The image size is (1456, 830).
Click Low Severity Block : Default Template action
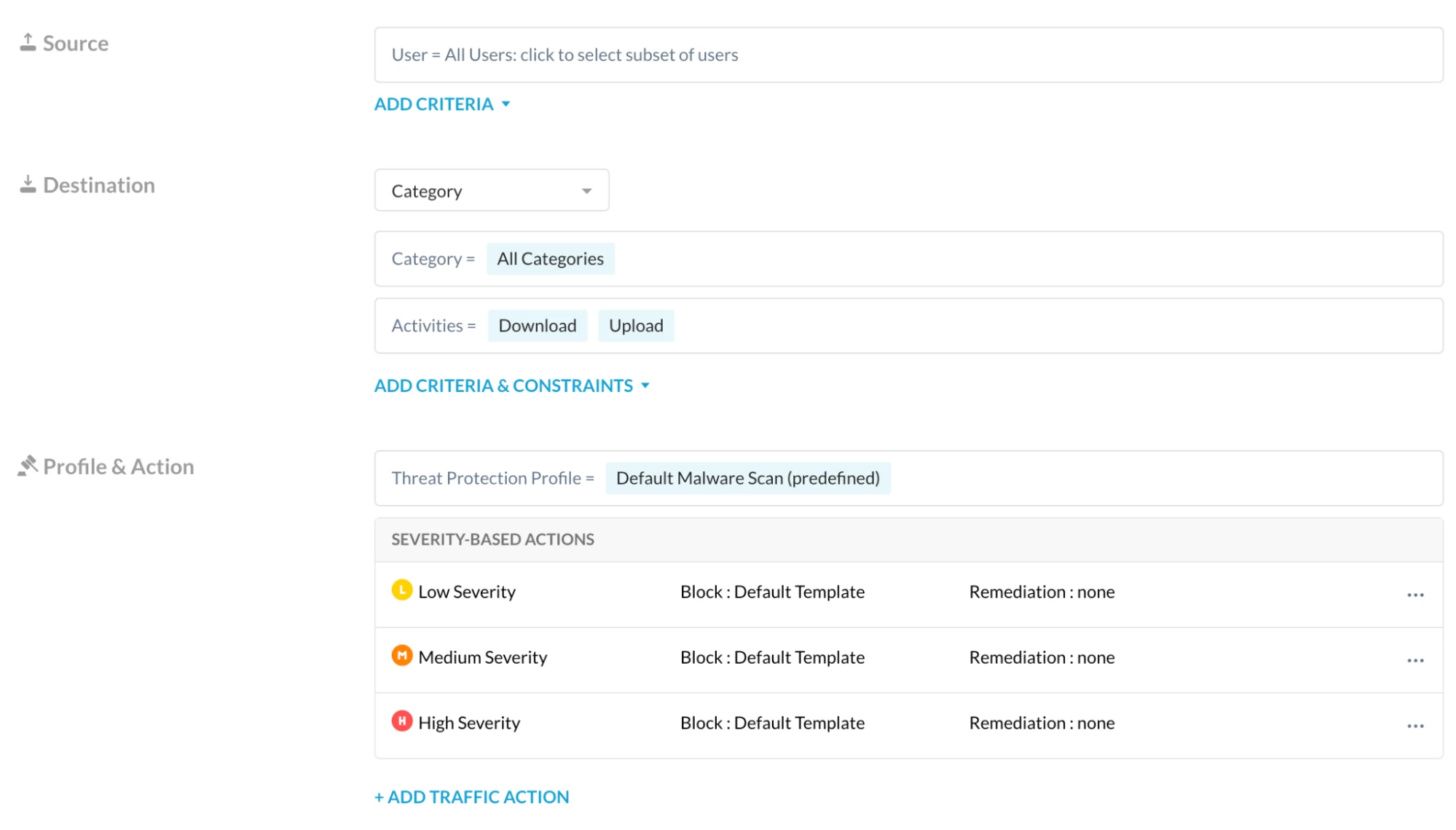pos(772,592)
